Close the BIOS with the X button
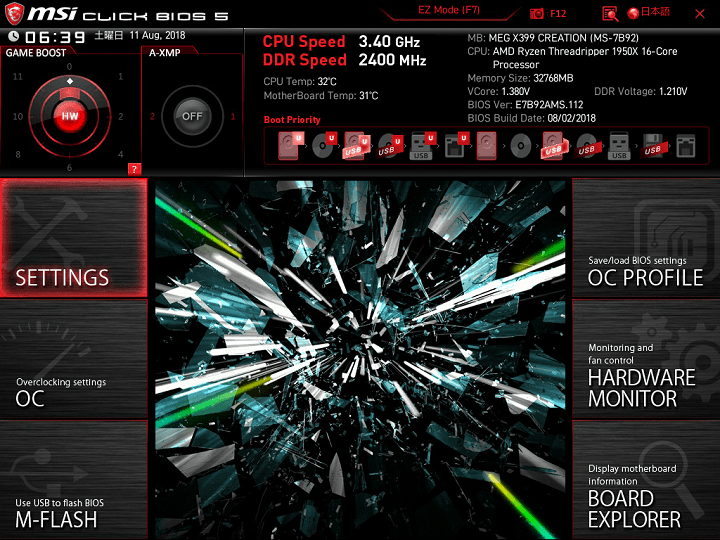This screenshot has height=540, width=720. (700, 14)
